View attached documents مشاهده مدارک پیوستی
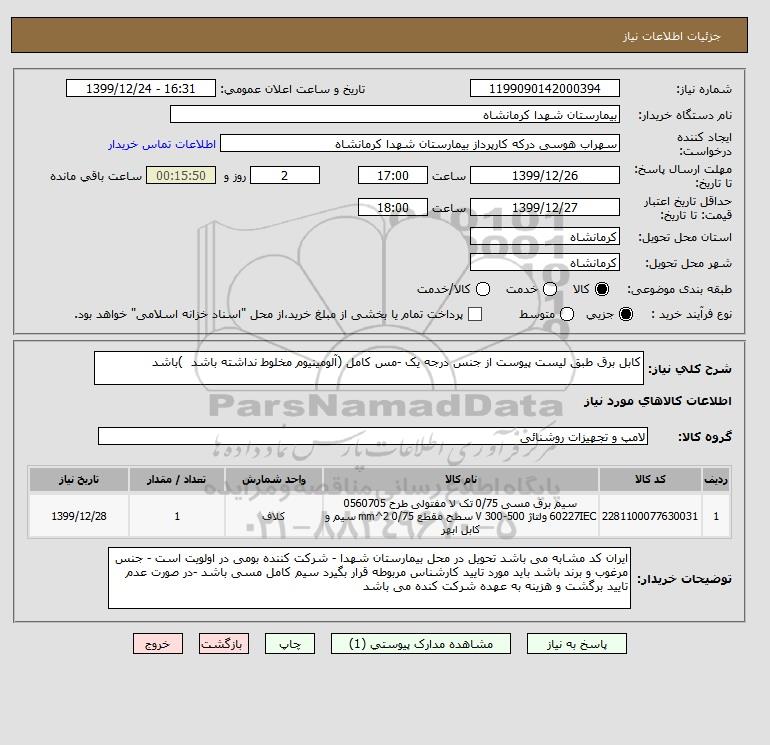 tap(421, 644)
